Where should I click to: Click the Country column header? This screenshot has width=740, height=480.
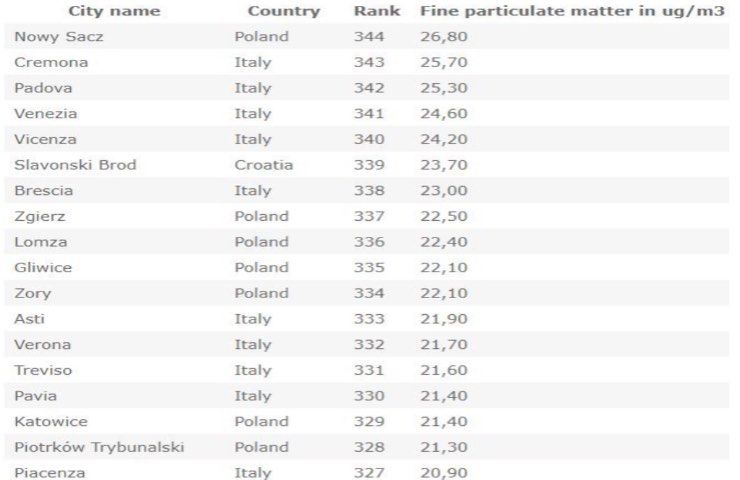click(x=284, y=11)
